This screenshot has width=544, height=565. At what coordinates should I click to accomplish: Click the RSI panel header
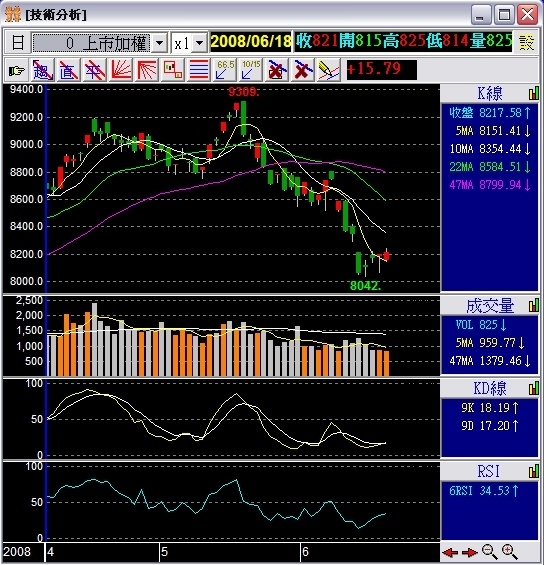coord(490,471)
